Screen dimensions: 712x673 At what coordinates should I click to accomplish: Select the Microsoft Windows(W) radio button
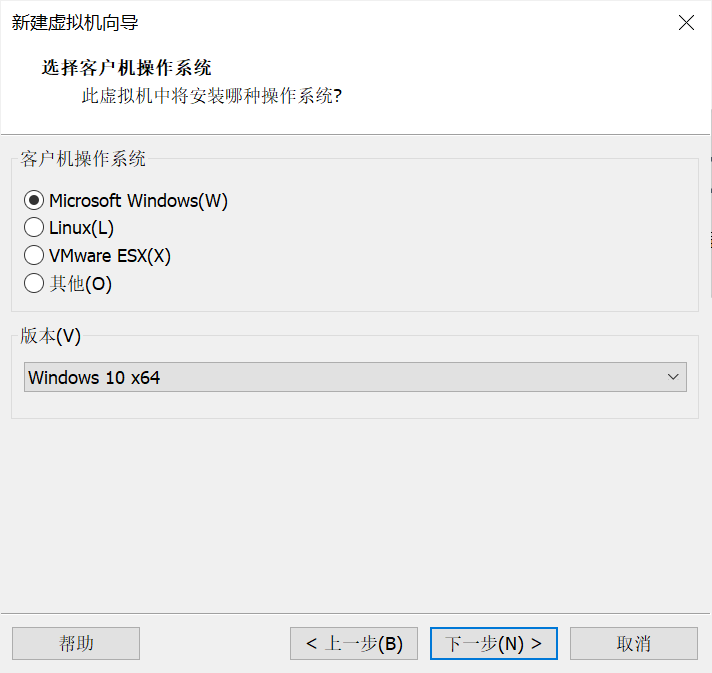click(34, 201)
